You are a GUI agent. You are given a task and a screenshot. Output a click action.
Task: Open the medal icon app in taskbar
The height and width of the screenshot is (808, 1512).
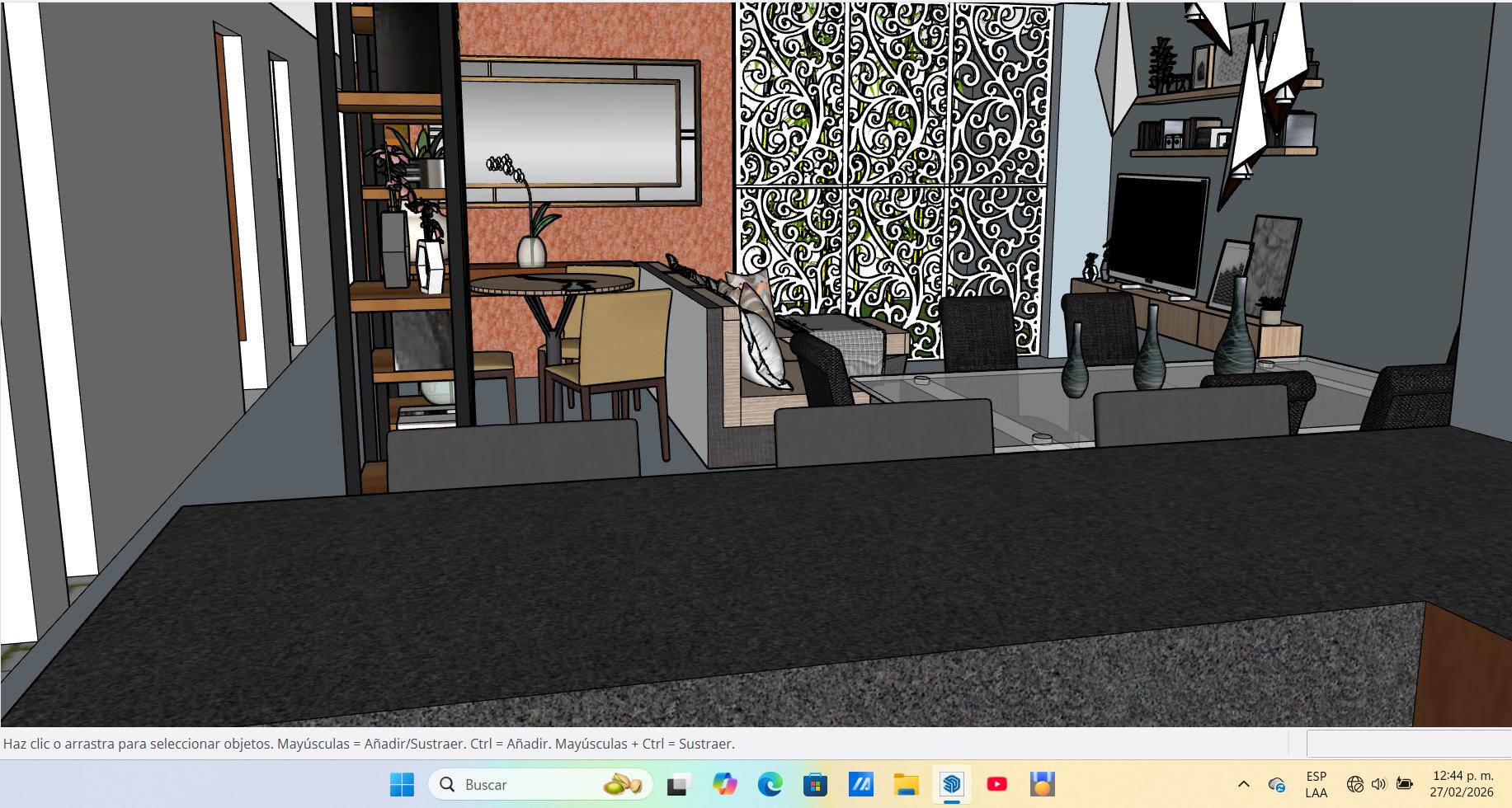tap(1042, 784)
